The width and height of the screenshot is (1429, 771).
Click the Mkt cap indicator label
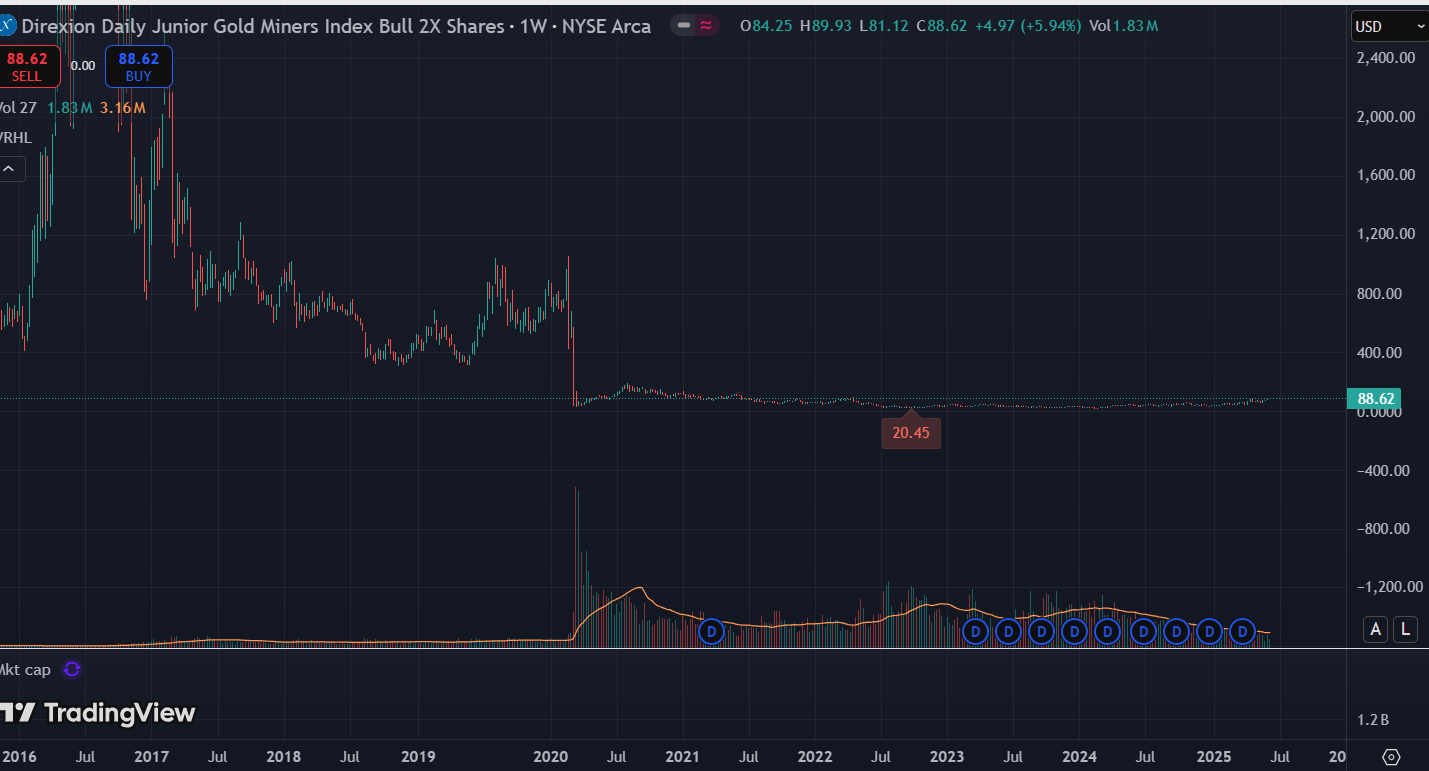coord(25,669)
